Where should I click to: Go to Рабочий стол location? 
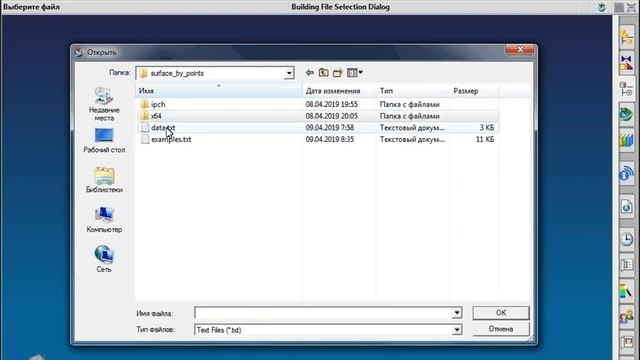(104, 141)
